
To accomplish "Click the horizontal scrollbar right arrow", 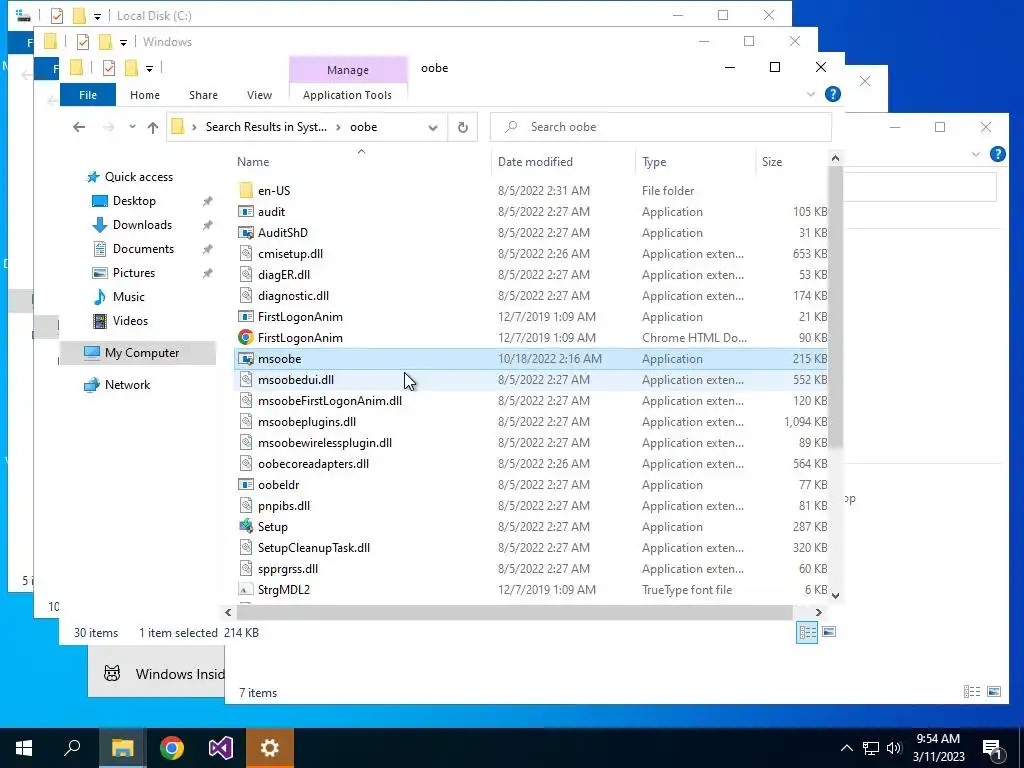I will tap(818, 613).
